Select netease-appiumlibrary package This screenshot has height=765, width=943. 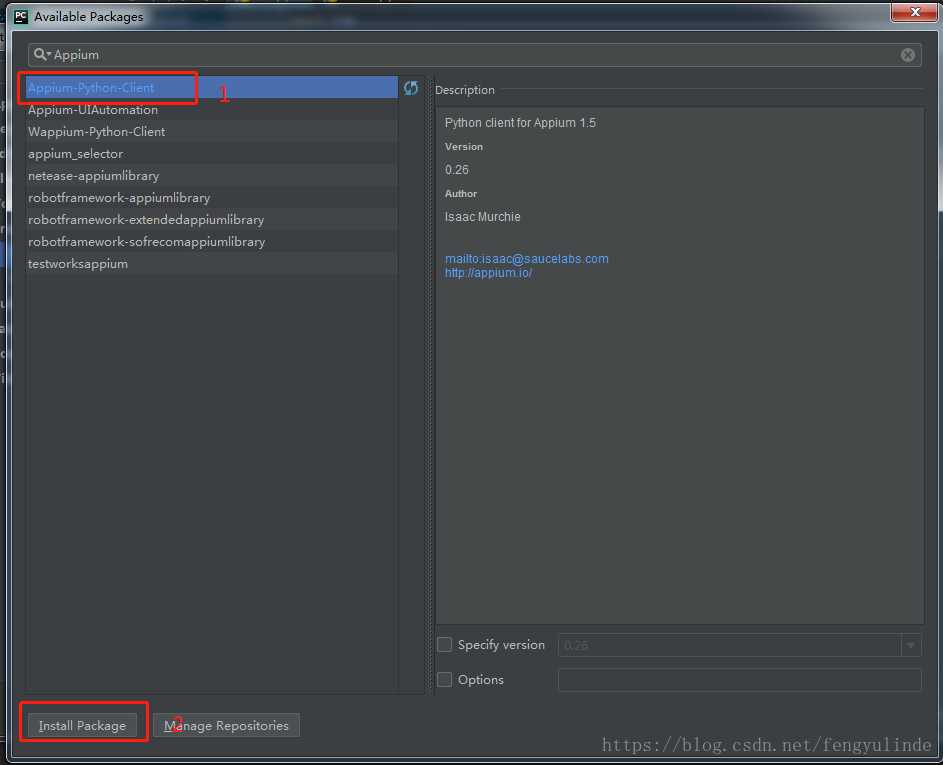212,176
